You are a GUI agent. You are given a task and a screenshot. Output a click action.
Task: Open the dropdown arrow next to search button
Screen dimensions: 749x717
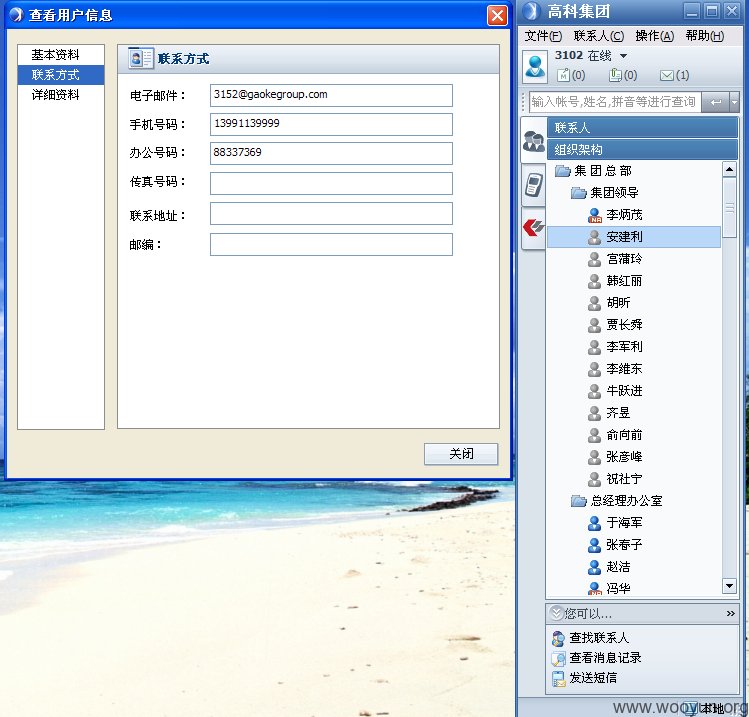pyautogui.click(x=734, y=102)
